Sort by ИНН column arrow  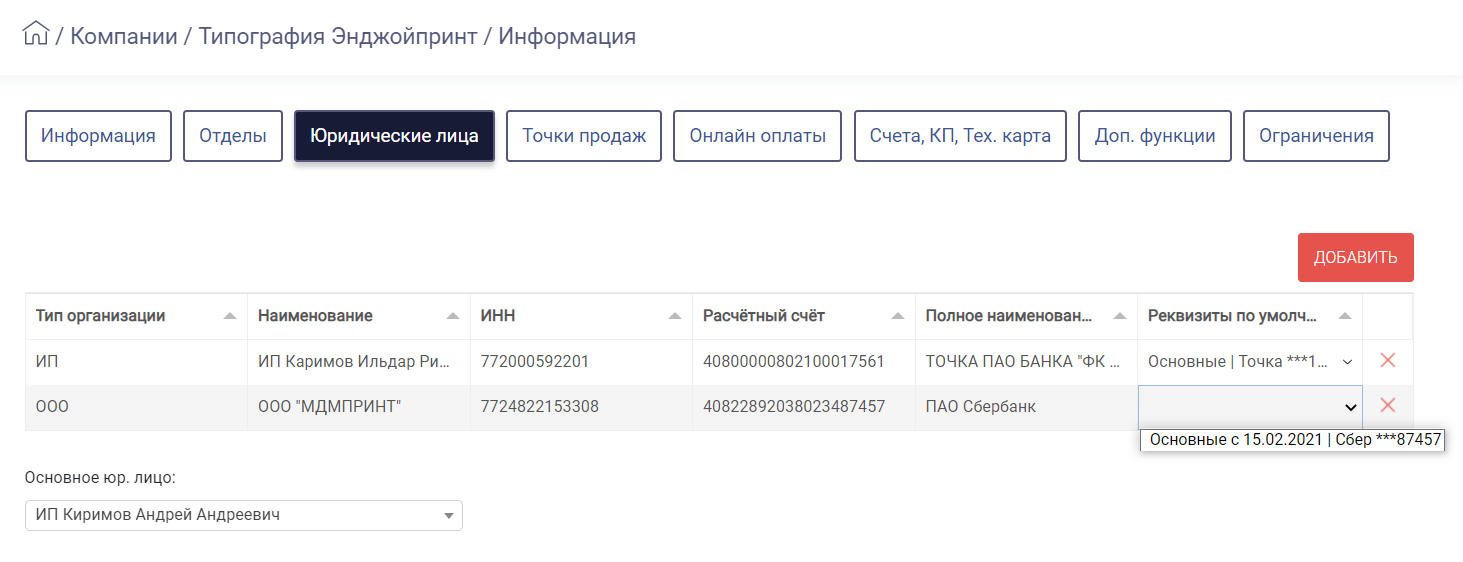coord(675,316)
